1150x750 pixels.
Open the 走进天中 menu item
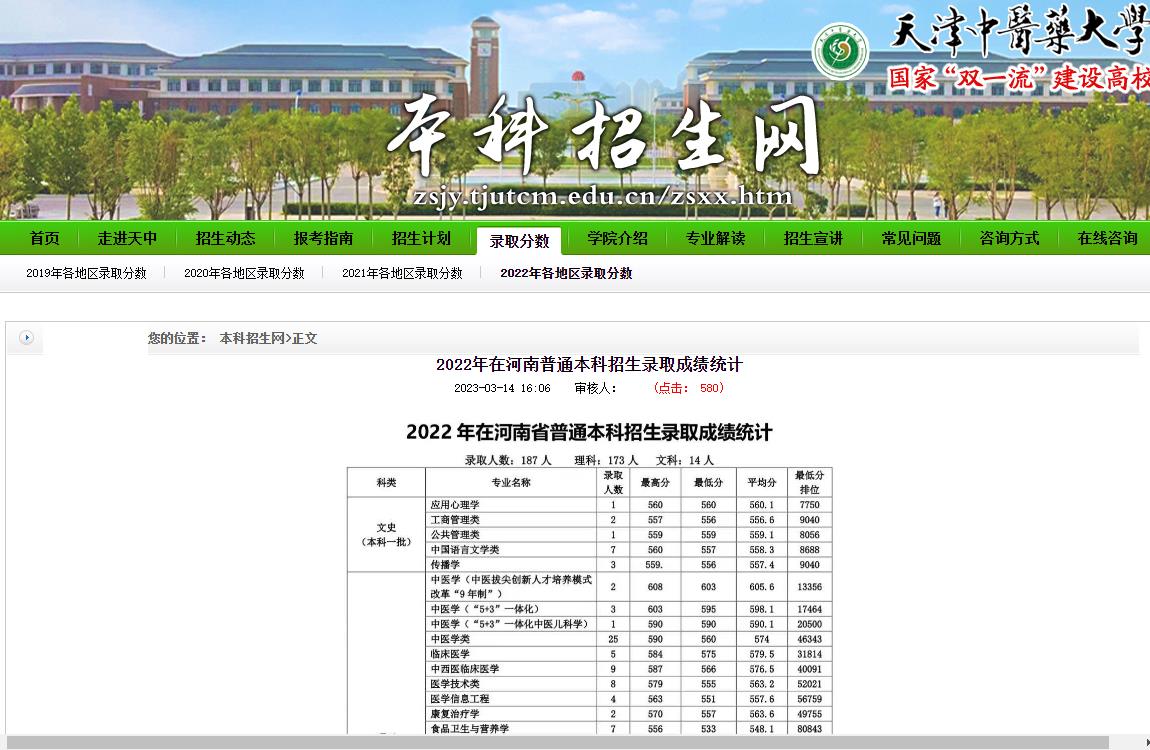[x=128, y=239]
